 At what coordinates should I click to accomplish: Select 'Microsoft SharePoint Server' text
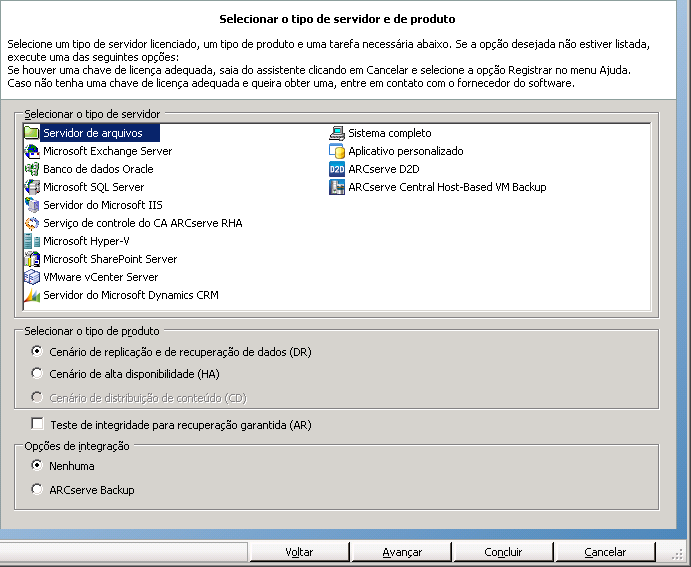tap(110, 259)
